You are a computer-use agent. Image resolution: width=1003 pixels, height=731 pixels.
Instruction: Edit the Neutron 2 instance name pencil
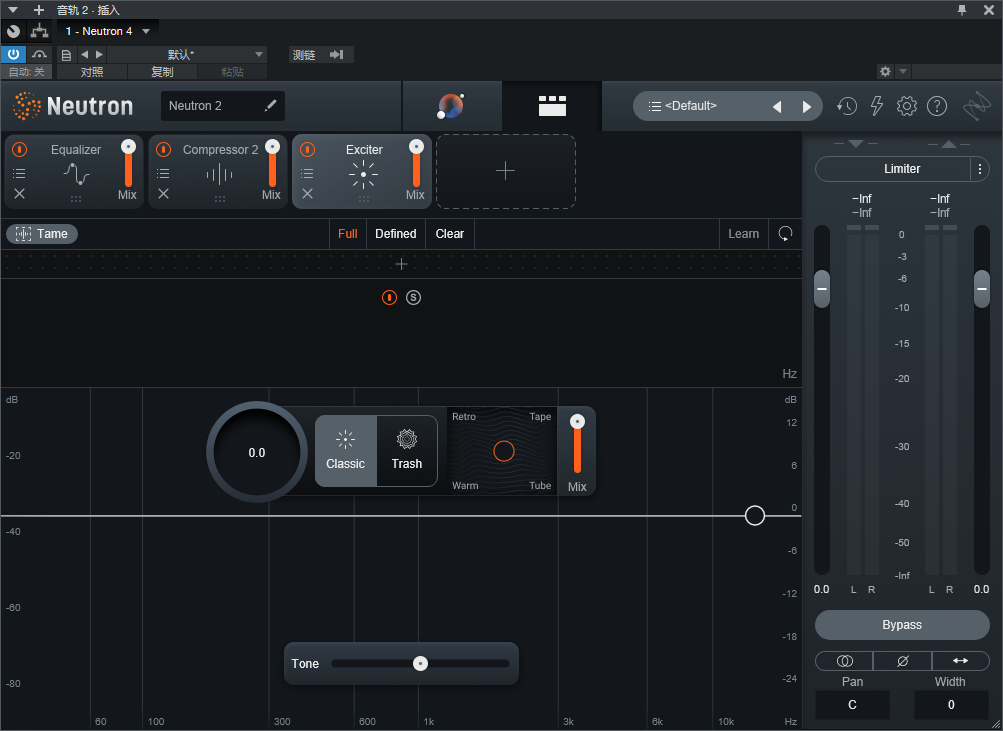(x=271, y=106)
